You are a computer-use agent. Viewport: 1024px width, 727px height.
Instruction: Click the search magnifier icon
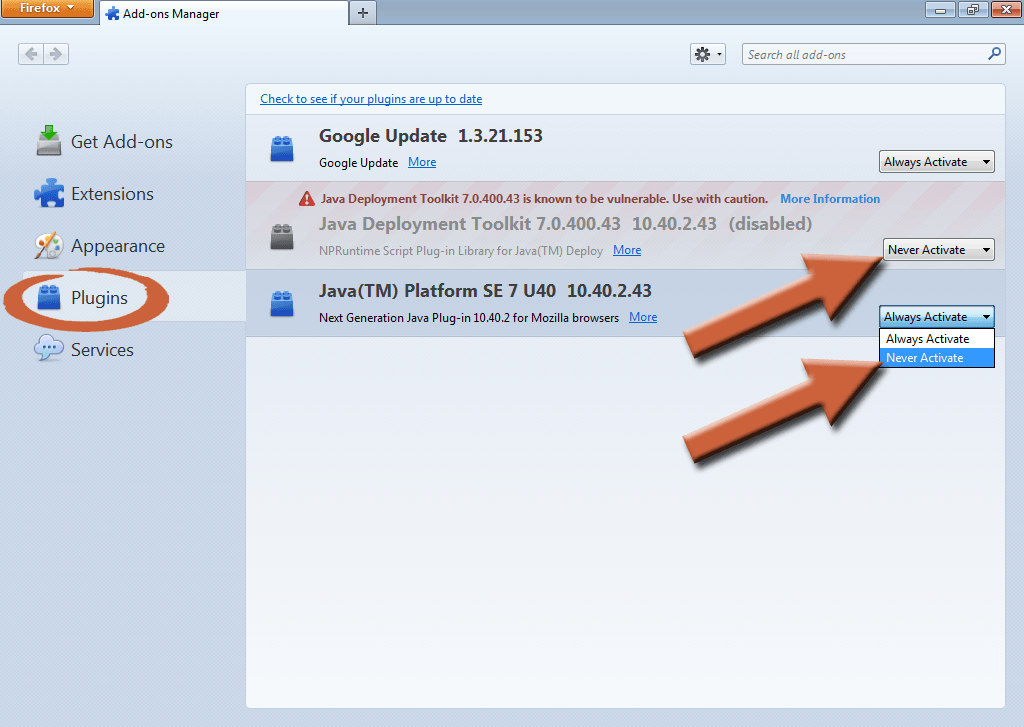(993, 54)
